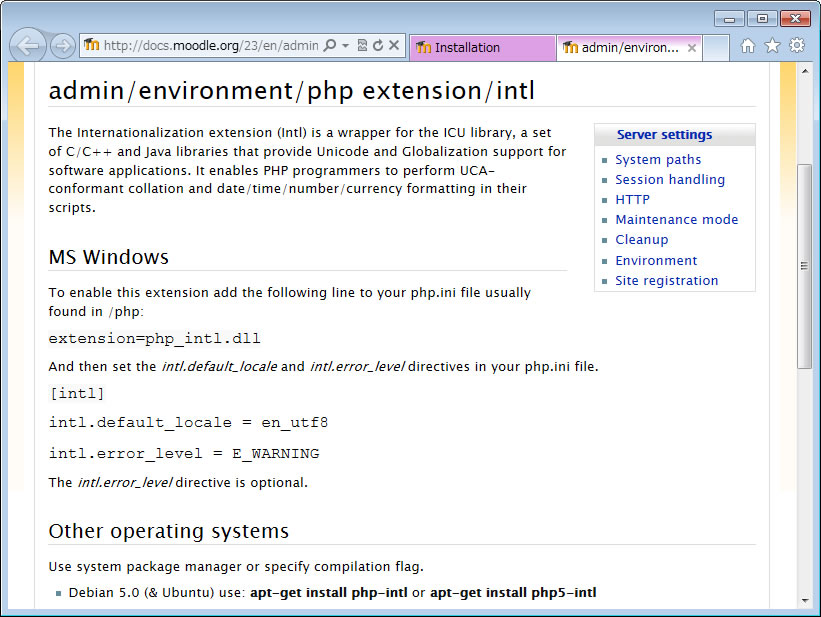Click the Stop loading X icon

tap(394, 46)
